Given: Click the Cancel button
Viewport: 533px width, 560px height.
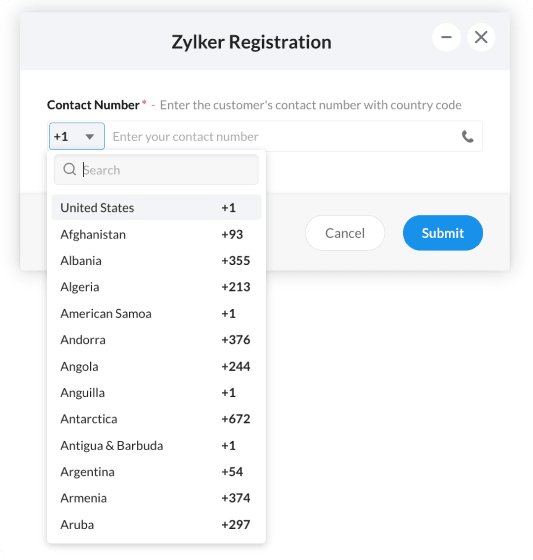Looking at the screenshot, I should click(345, 233).
